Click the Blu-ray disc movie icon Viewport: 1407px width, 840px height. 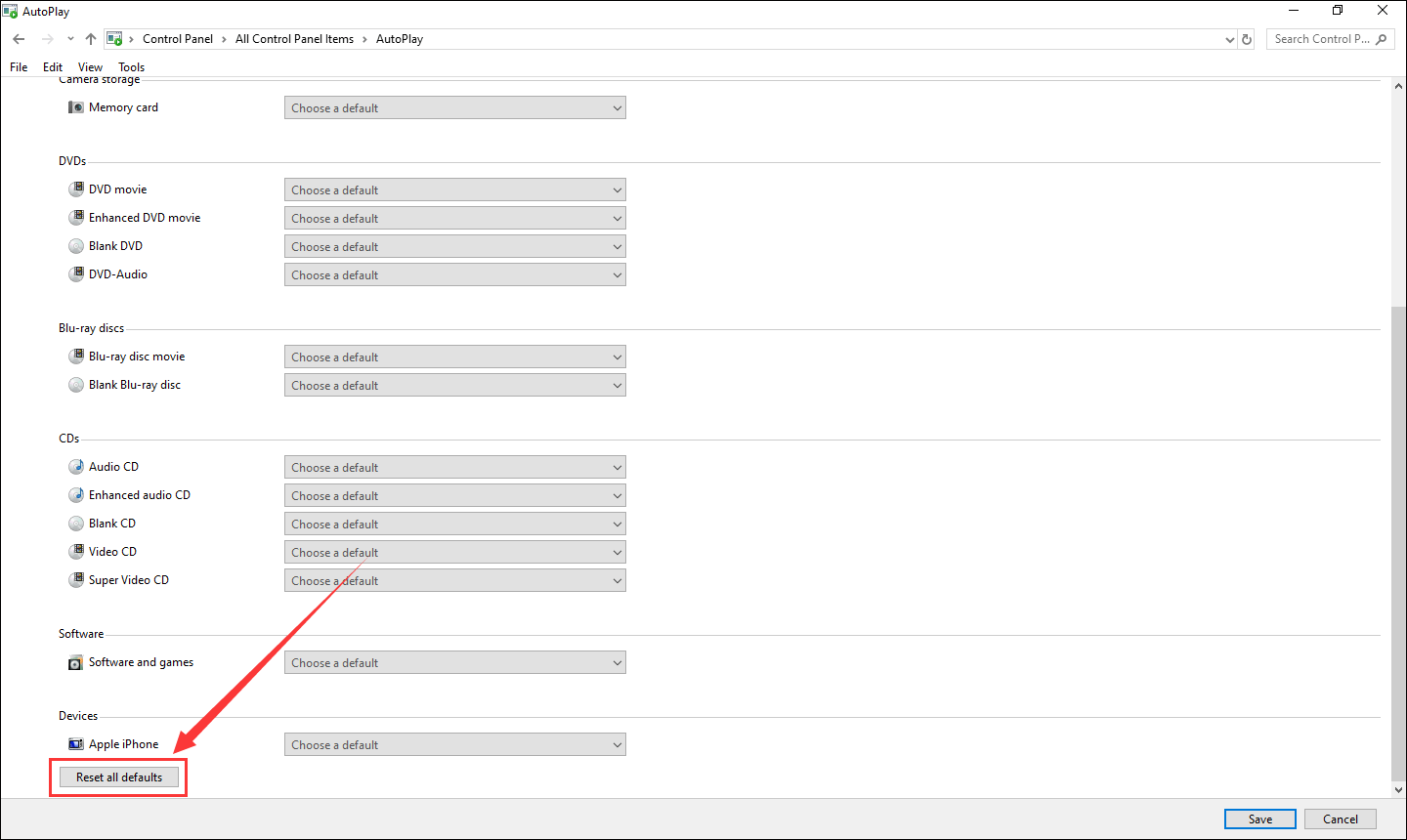[75, 357]
